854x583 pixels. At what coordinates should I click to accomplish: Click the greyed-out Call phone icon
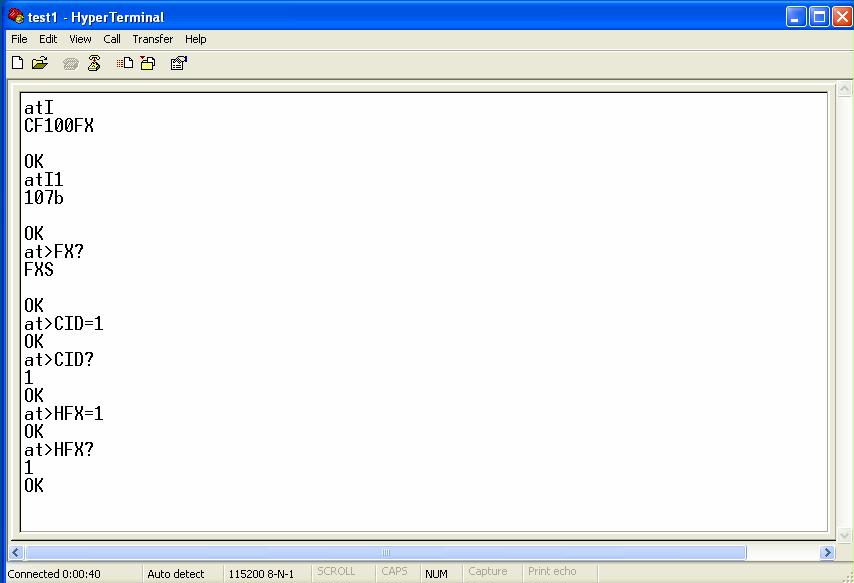pyautogui.click(x=70, y=63)
